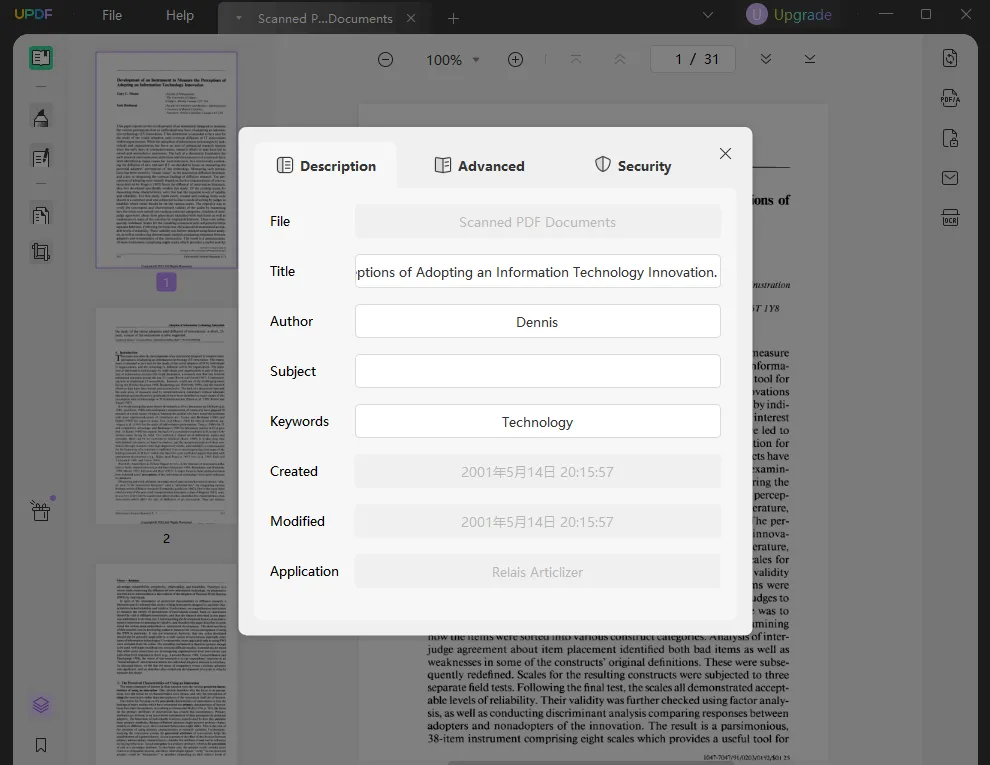The image size is (990, 765).
Task: Open the Edit PDF tool
Action: click(x=40, y=157)
